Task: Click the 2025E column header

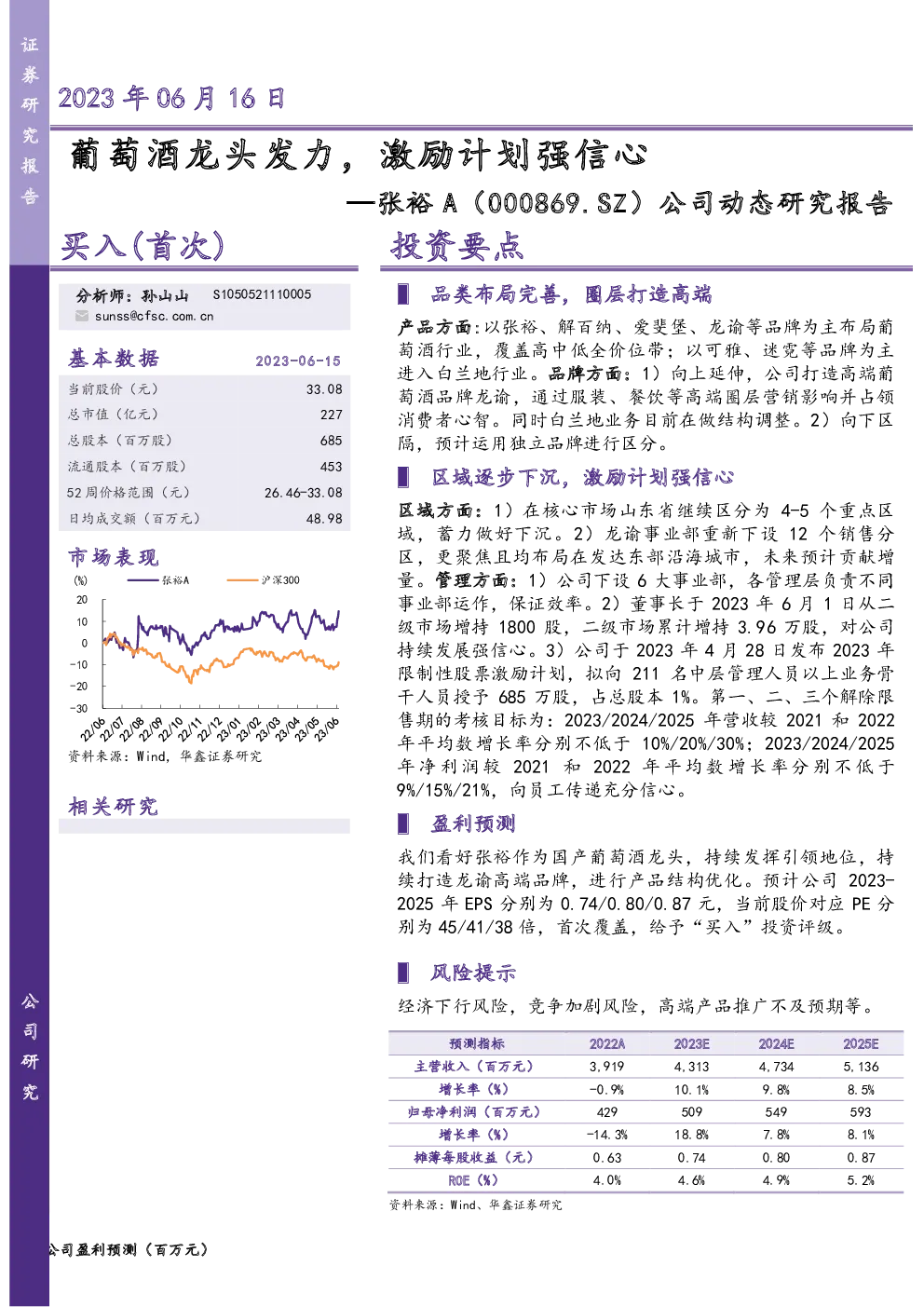Action: click(861, 1044)
